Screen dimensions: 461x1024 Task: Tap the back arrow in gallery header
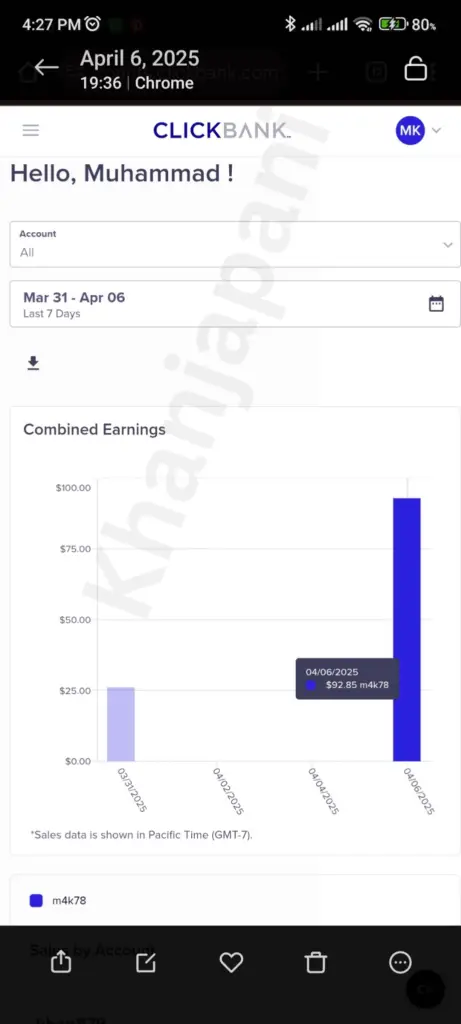[46, 67]
